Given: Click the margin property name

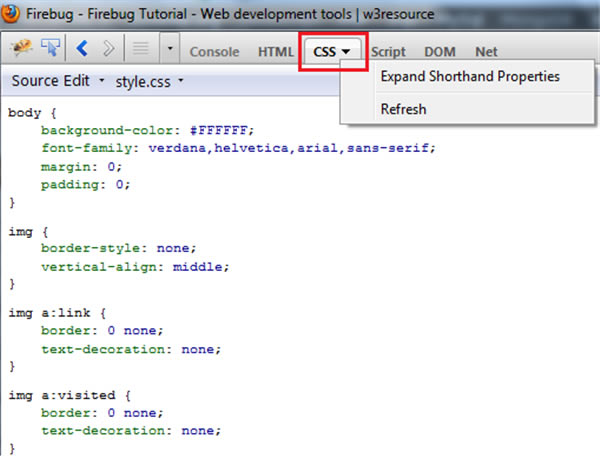Looking at the screenshot, I should [66, 167].
